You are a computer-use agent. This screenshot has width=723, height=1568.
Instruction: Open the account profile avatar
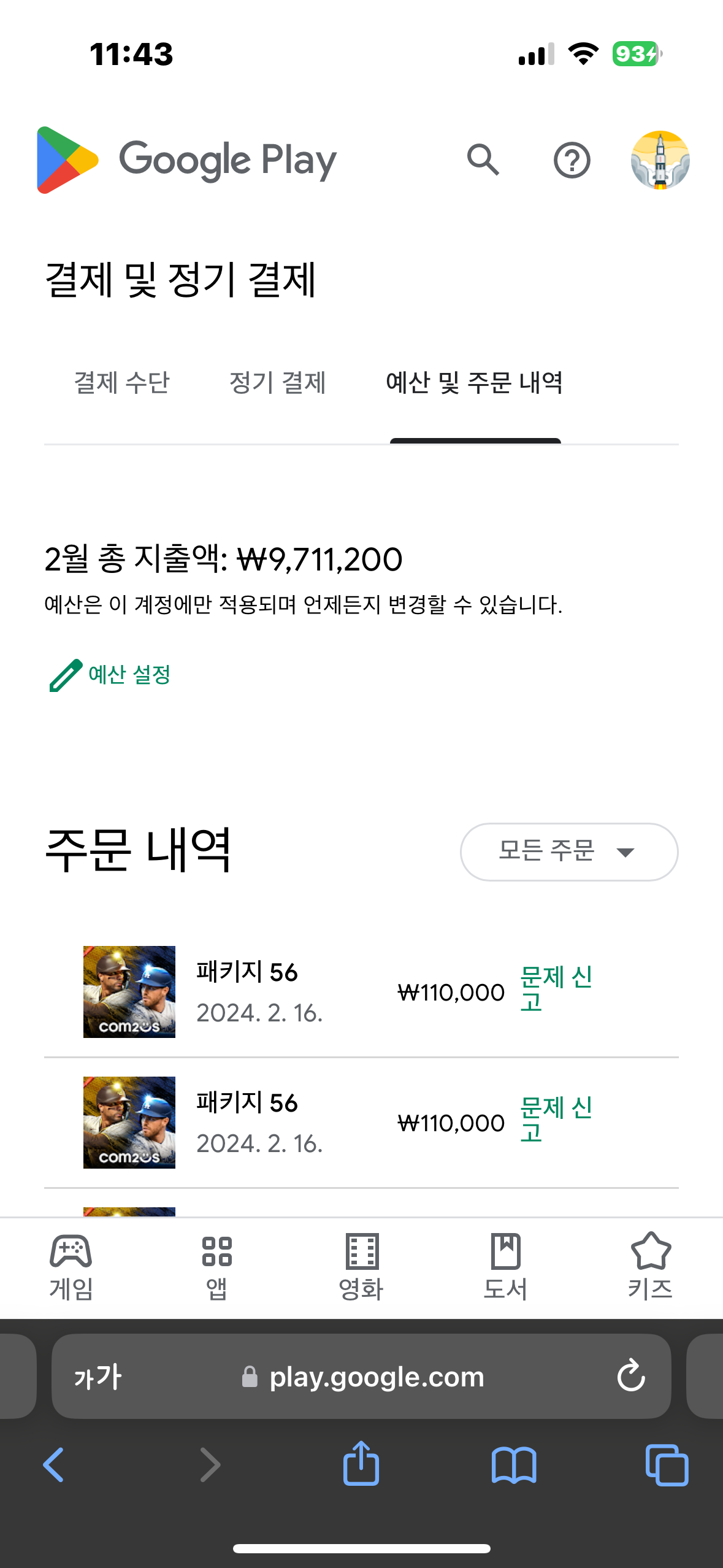pyautogui.click(x=660, y=160)
